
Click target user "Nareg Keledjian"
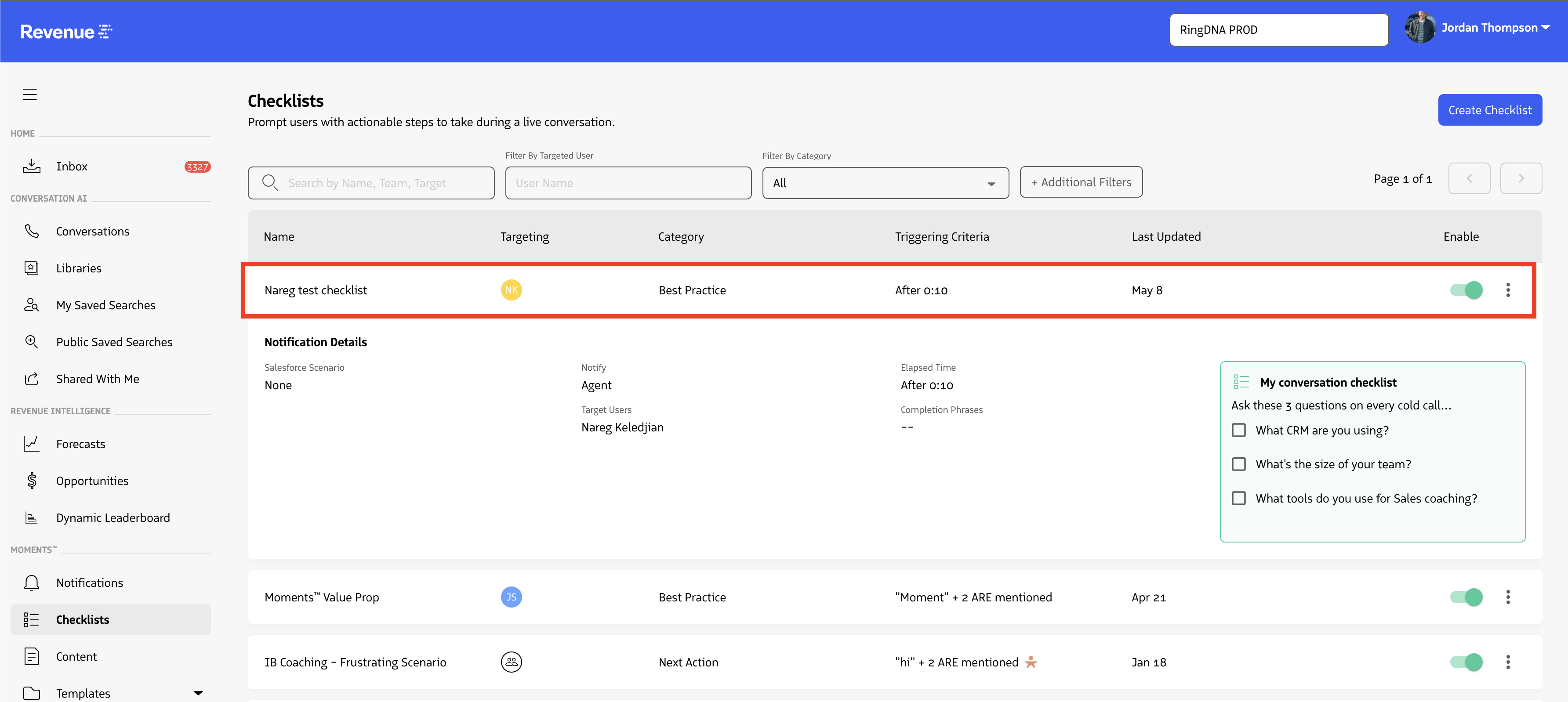tap(622, 427)
